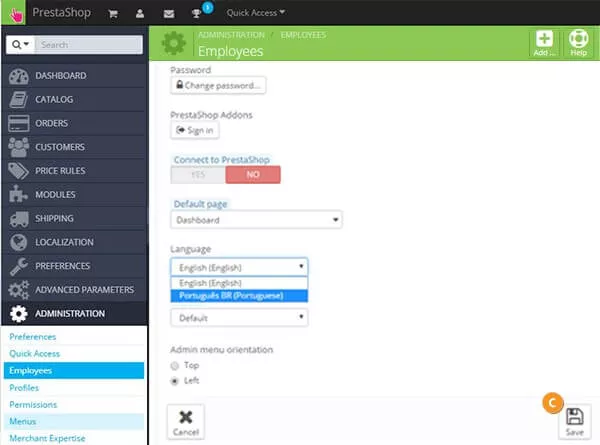Viewport: 600px width, 445px height.
Task: Open the Help lifebuoy icon
Action: click(578, 43)
